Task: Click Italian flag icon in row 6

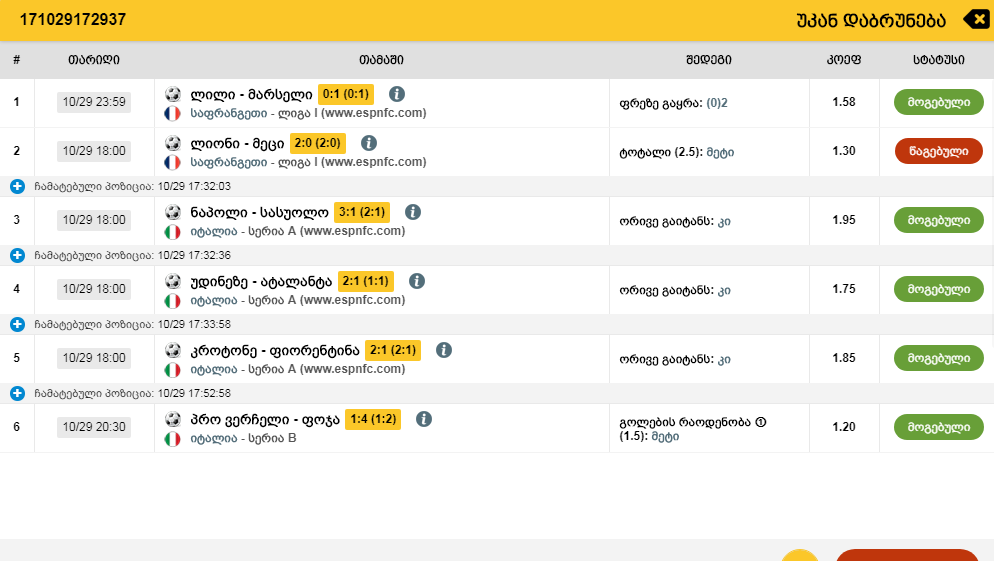Action: (173, 439)
